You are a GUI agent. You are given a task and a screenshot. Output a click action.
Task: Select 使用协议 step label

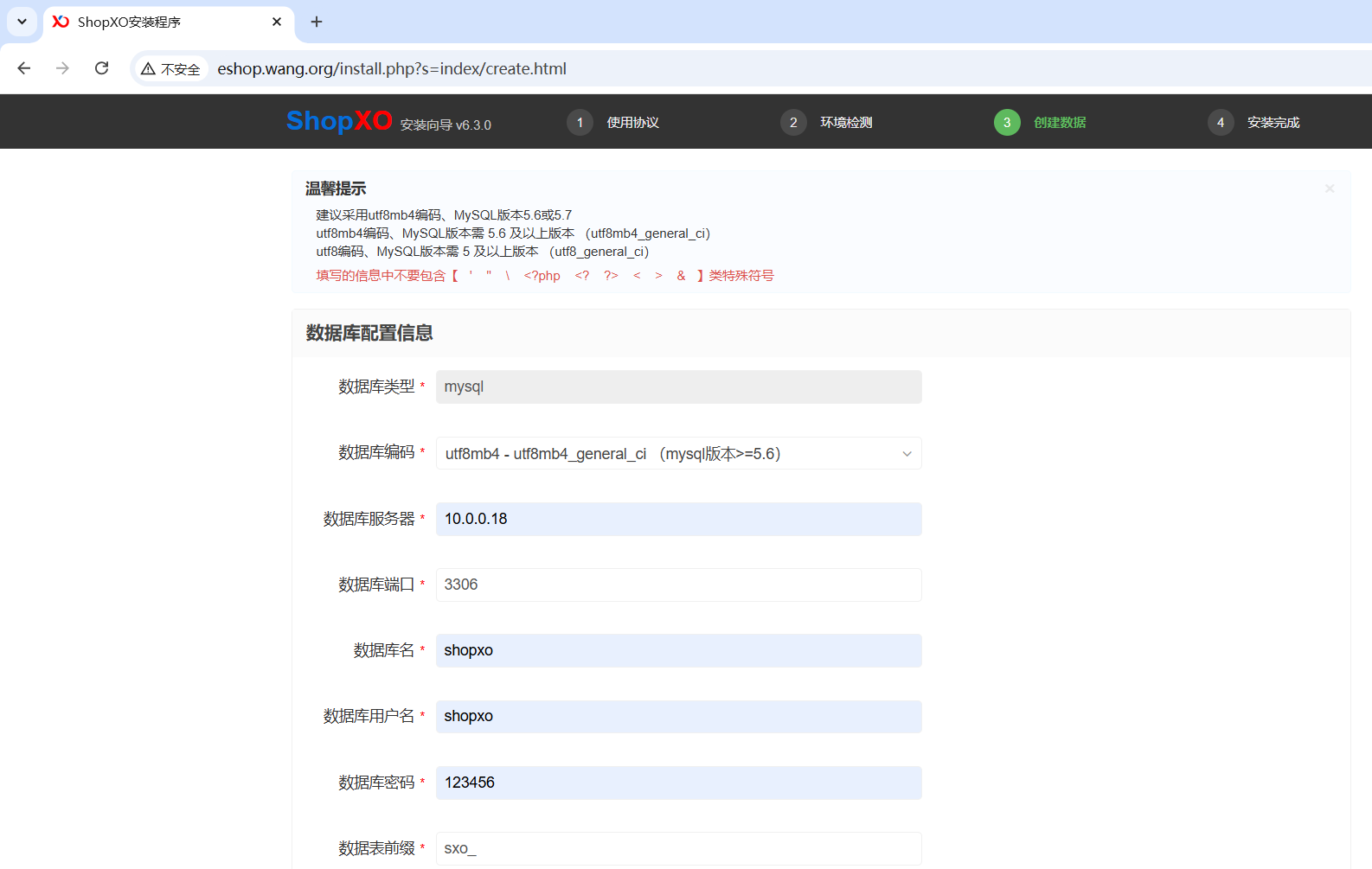[633, 123]
